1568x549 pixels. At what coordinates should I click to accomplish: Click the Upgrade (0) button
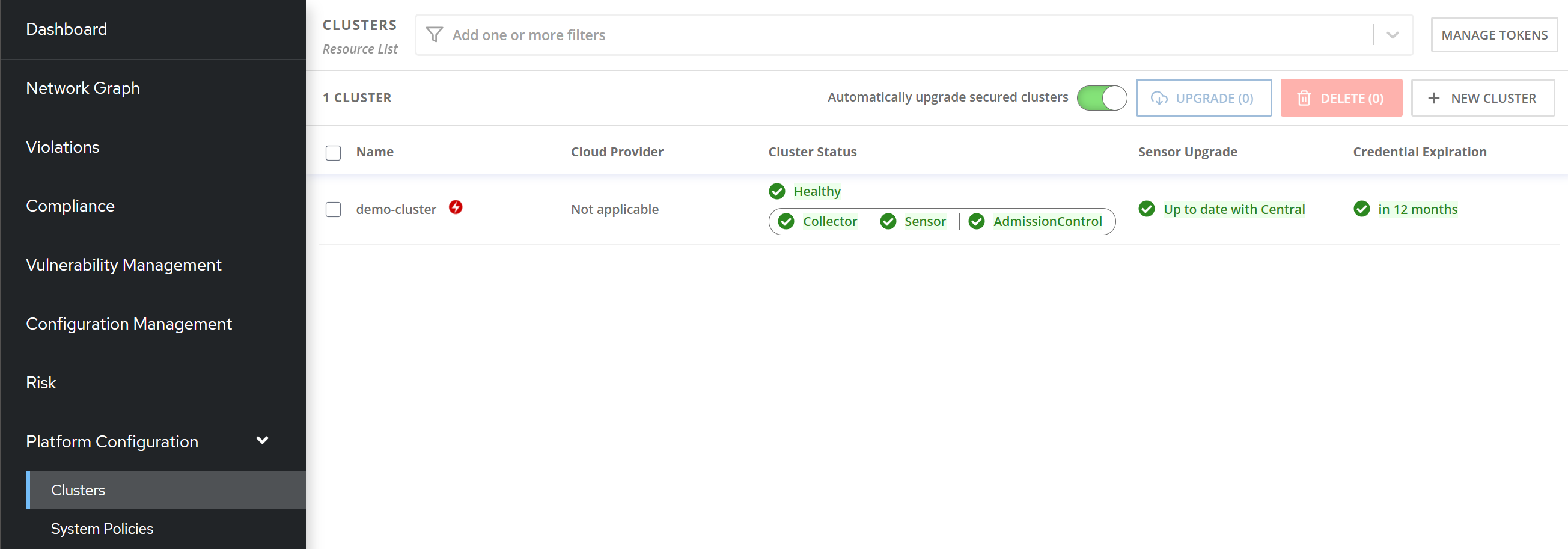pyautogui.click(x=1203, y=98)
